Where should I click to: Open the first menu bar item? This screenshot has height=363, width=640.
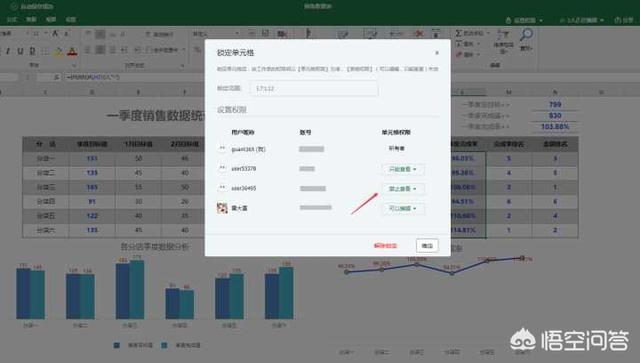[x=12, y=20]
